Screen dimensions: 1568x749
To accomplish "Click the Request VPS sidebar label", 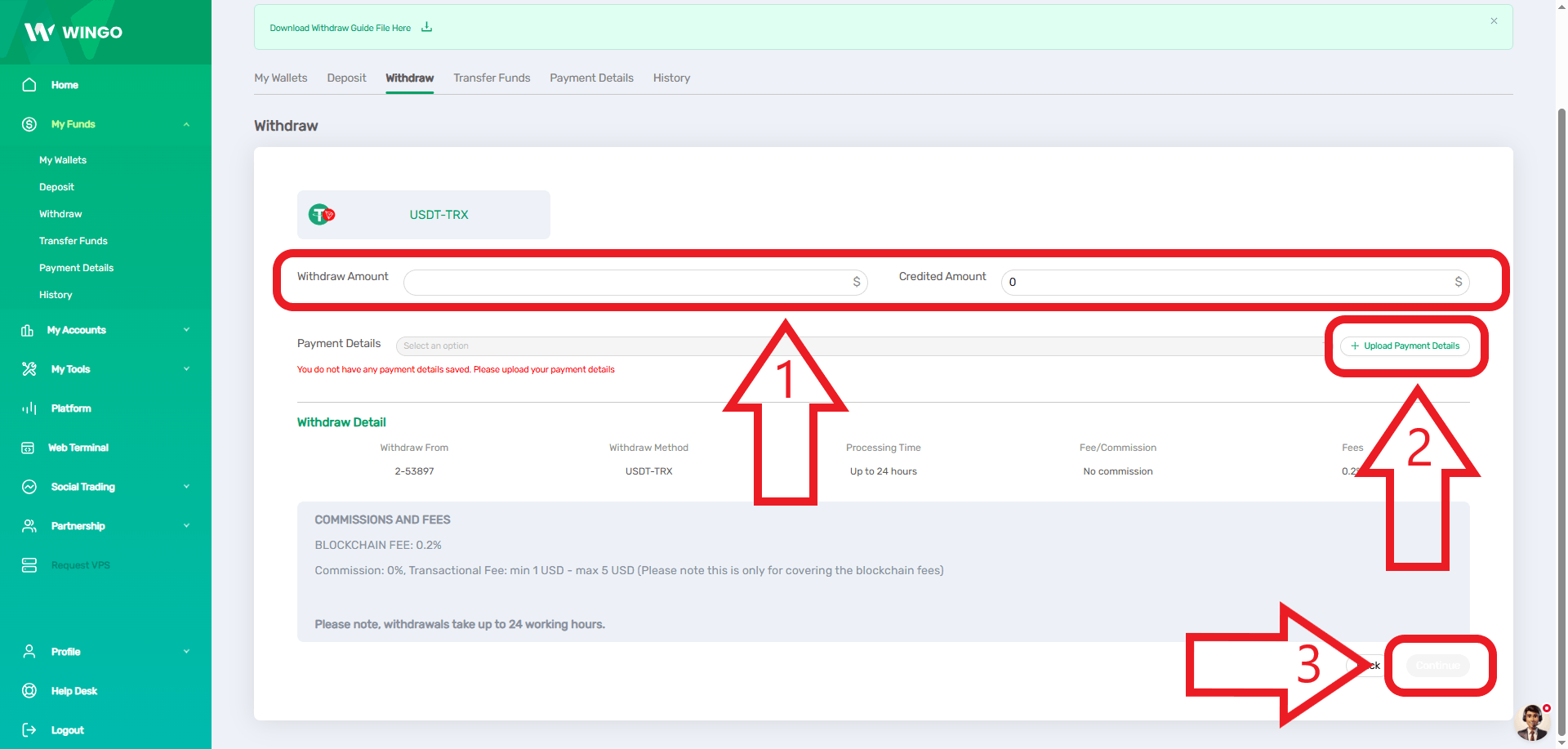I will coord(80,565).
